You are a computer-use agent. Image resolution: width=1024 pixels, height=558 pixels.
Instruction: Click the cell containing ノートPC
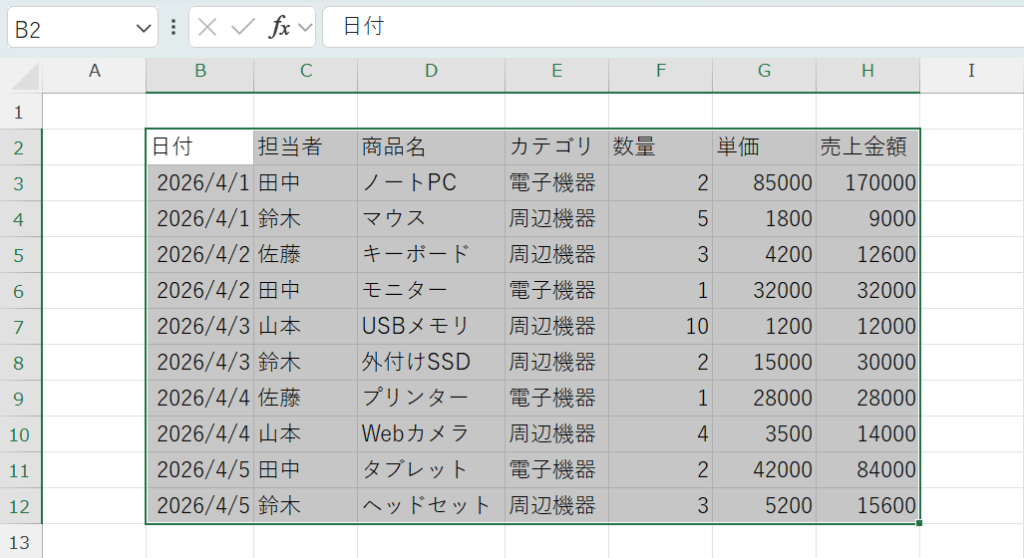[431, 183]
